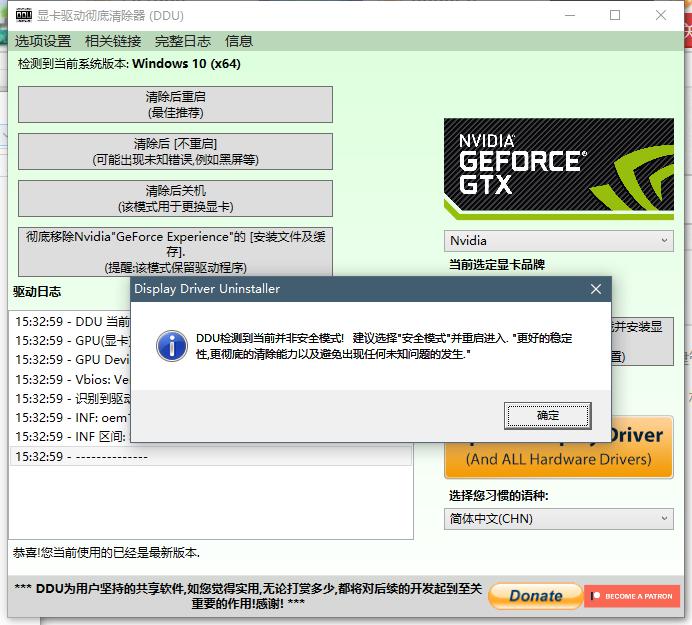The image size is (692, 625).
Task: Click 清除后重启 (最佳推荐) button
Action: pos(175,105)
